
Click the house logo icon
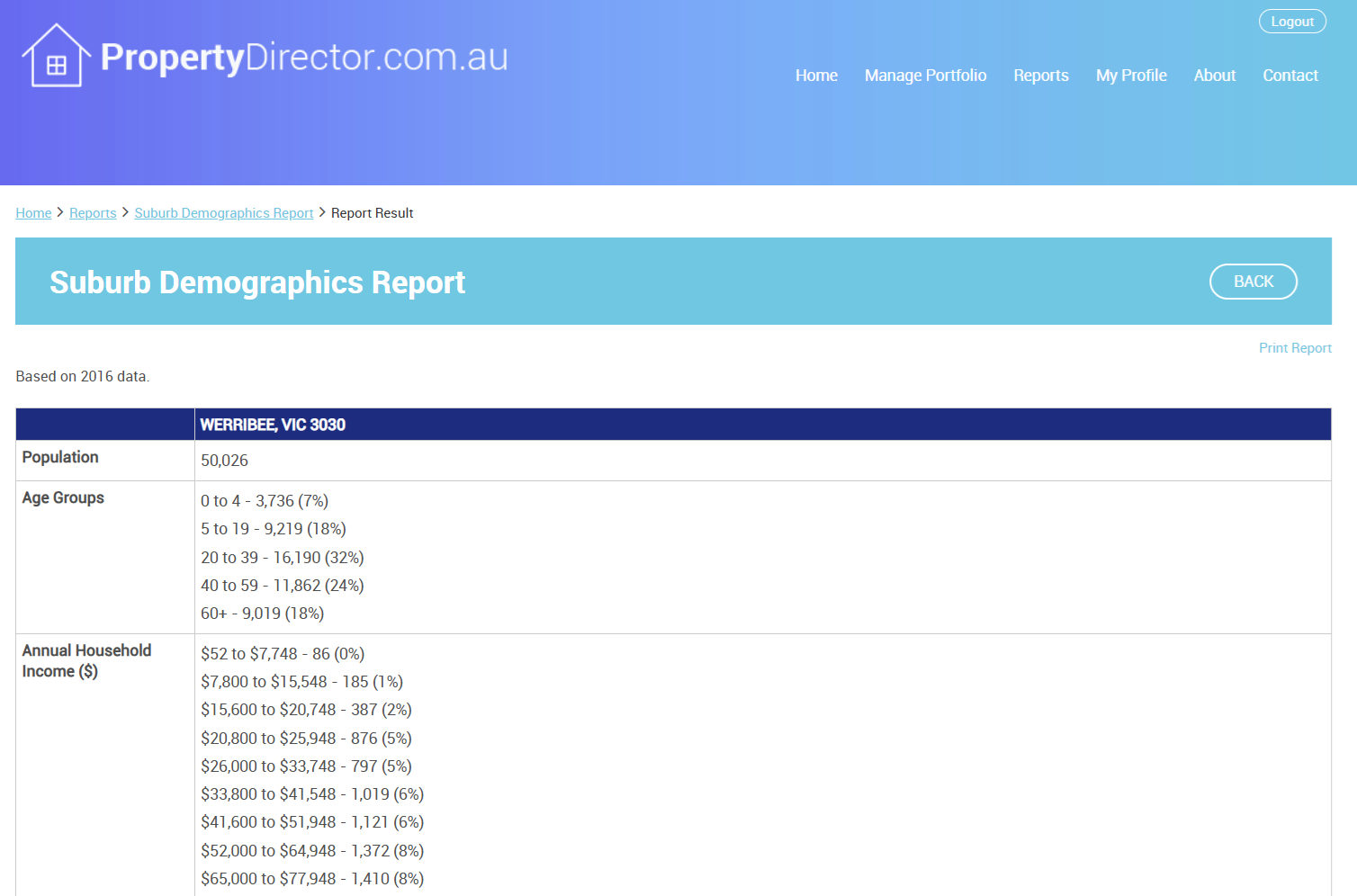[56, 56]
